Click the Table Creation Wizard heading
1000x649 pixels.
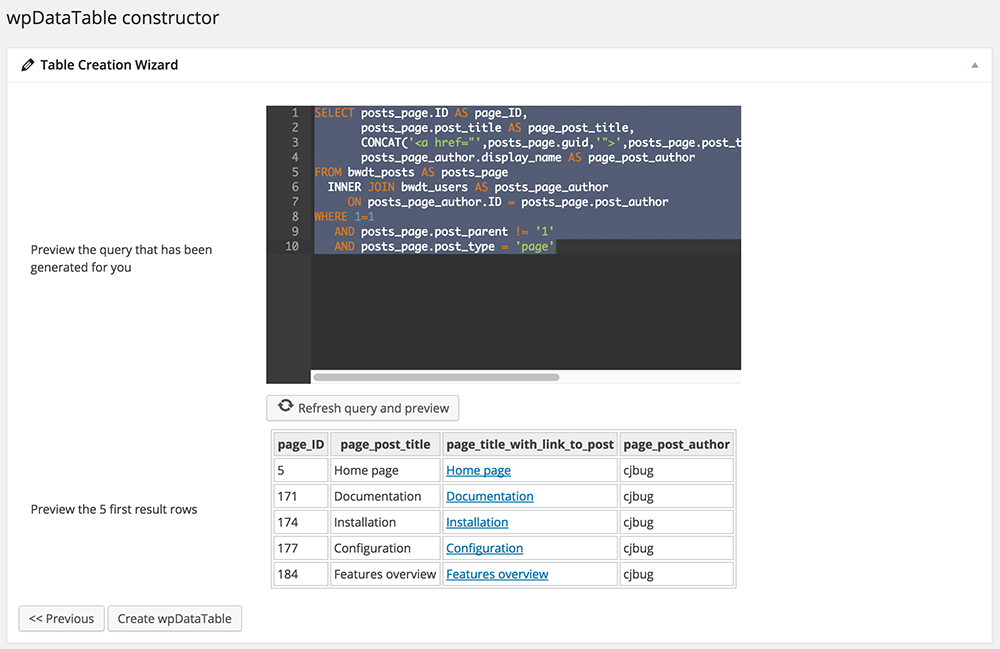pyautogui.click(x=109, y=65)
